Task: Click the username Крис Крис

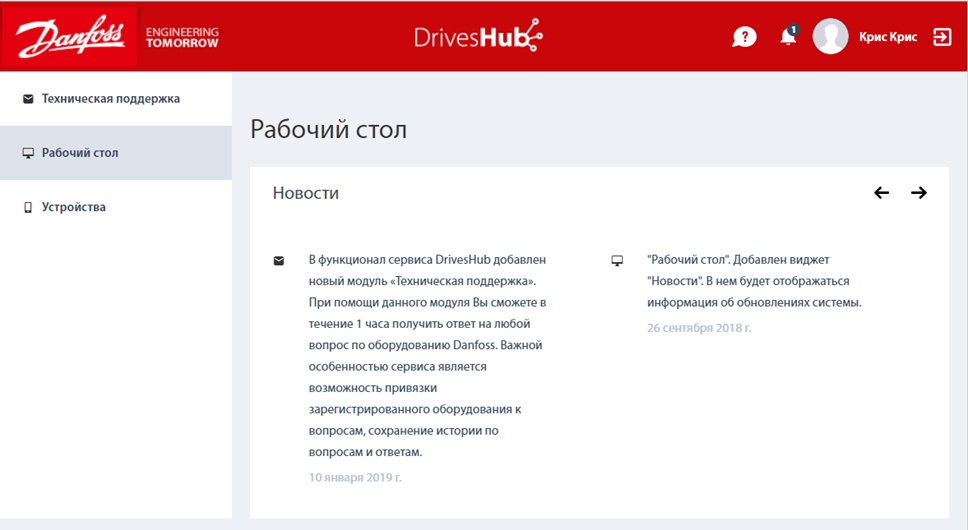Action: (887, 37)
